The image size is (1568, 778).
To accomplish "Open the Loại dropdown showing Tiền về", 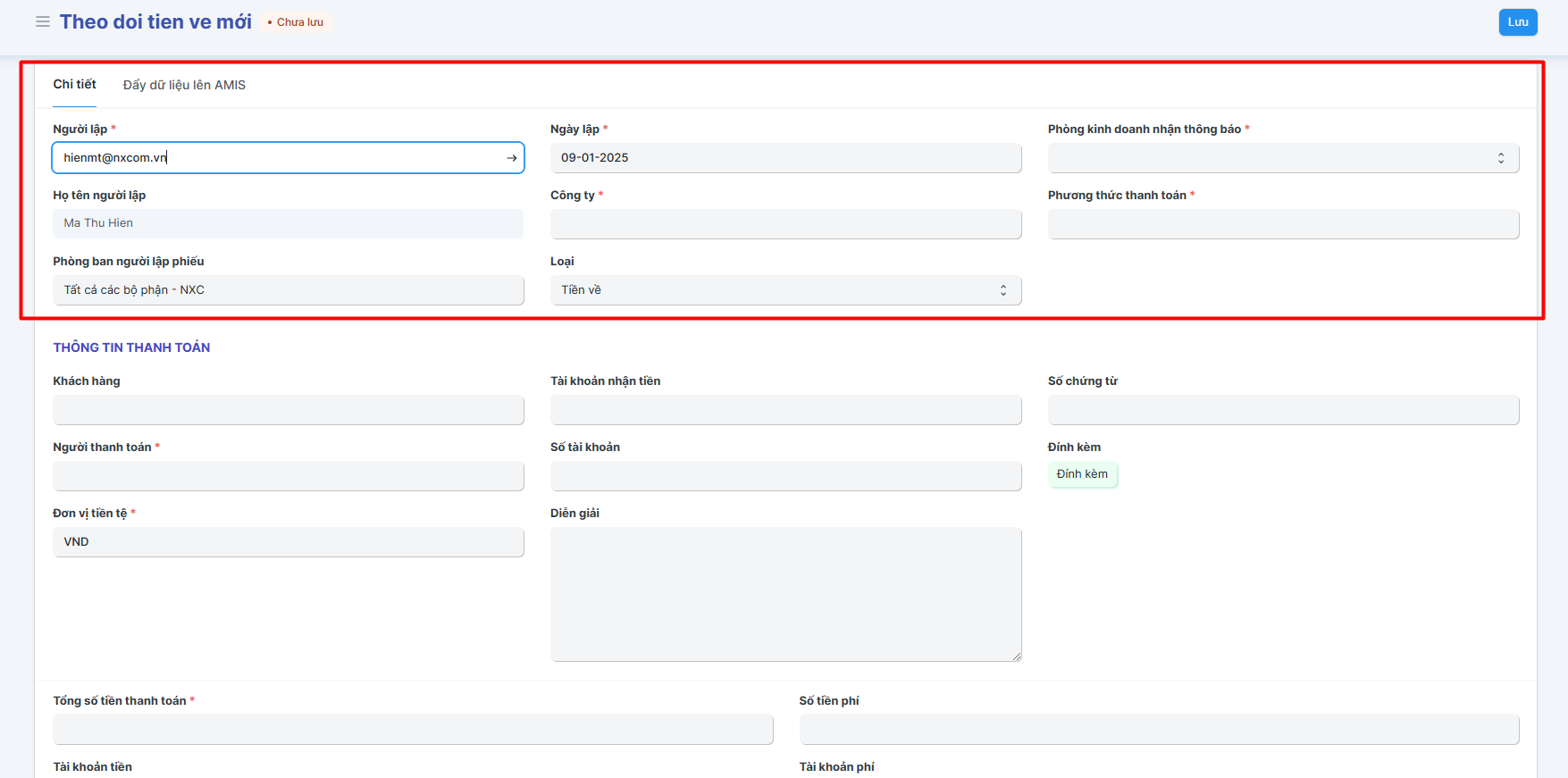I will coord(785,290).
